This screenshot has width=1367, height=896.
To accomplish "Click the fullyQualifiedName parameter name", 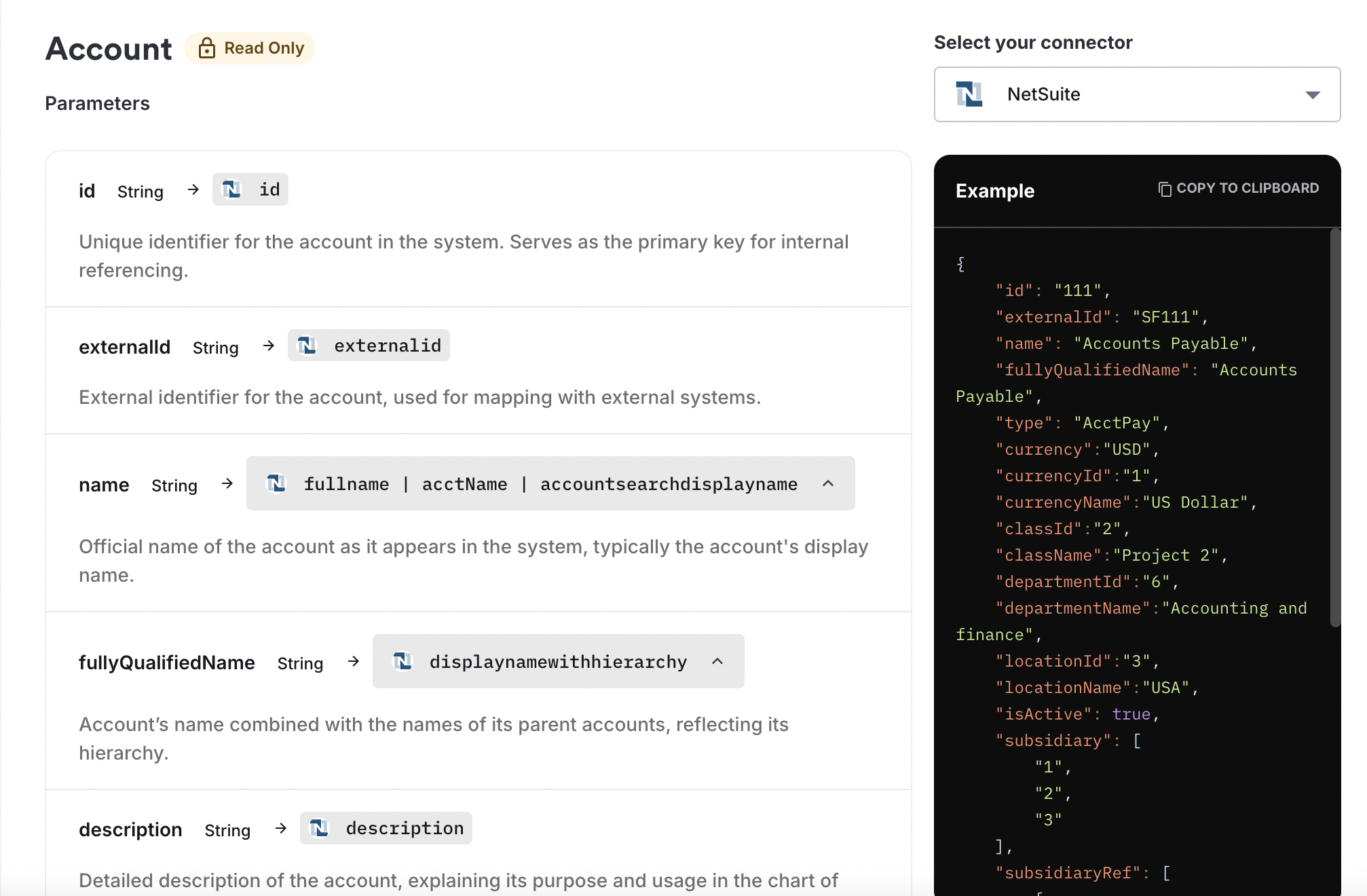I will (x=167, y=662).
